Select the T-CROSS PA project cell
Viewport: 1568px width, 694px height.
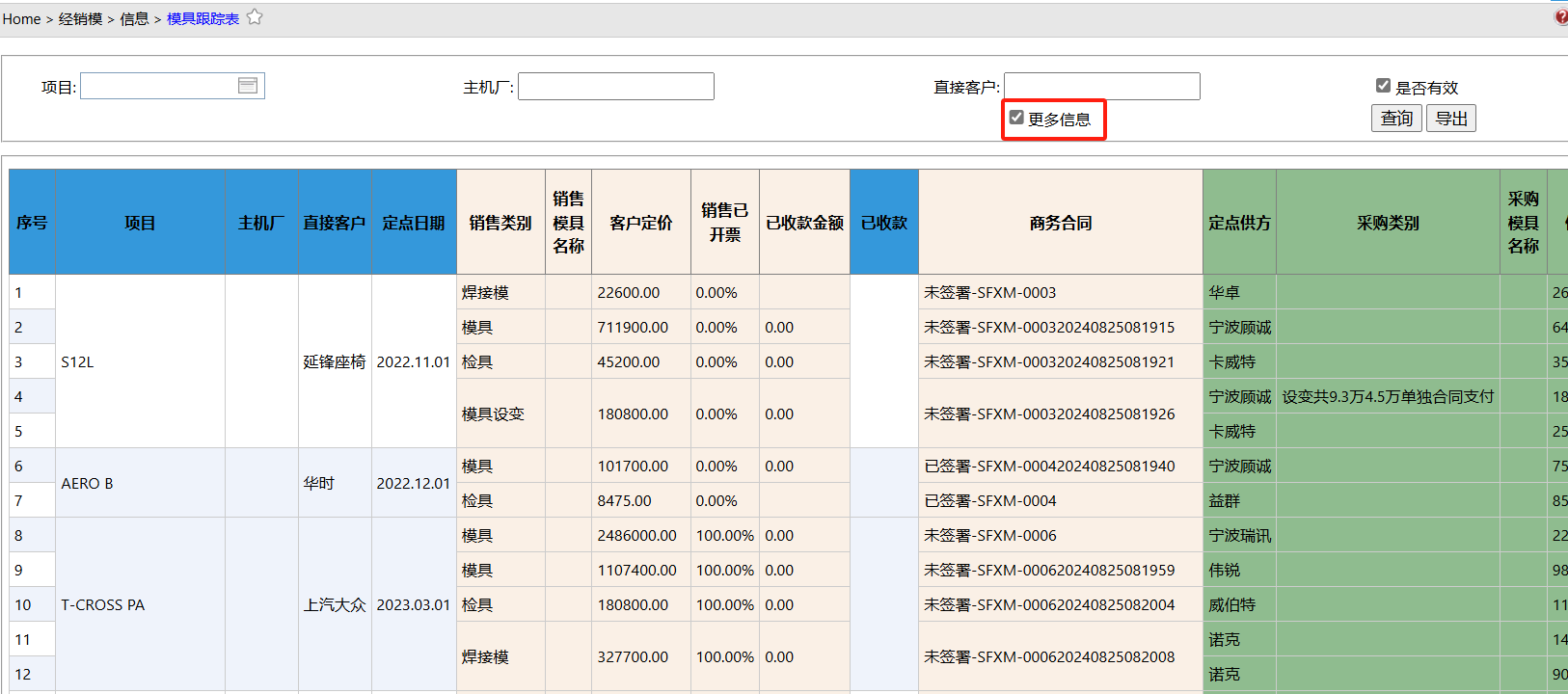(140, 604)
